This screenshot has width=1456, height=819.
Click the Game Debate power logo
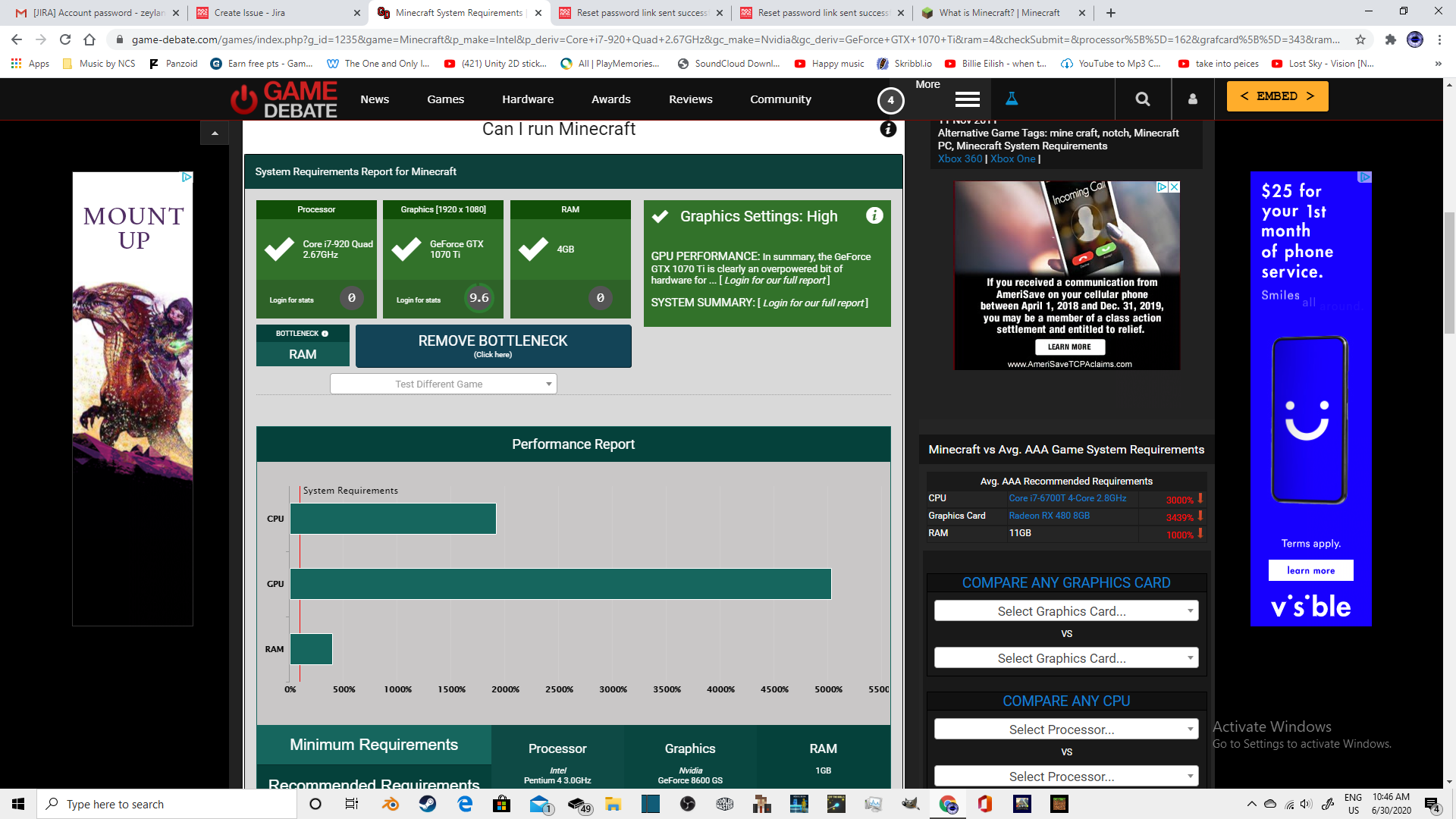click(x=244, y=99)
